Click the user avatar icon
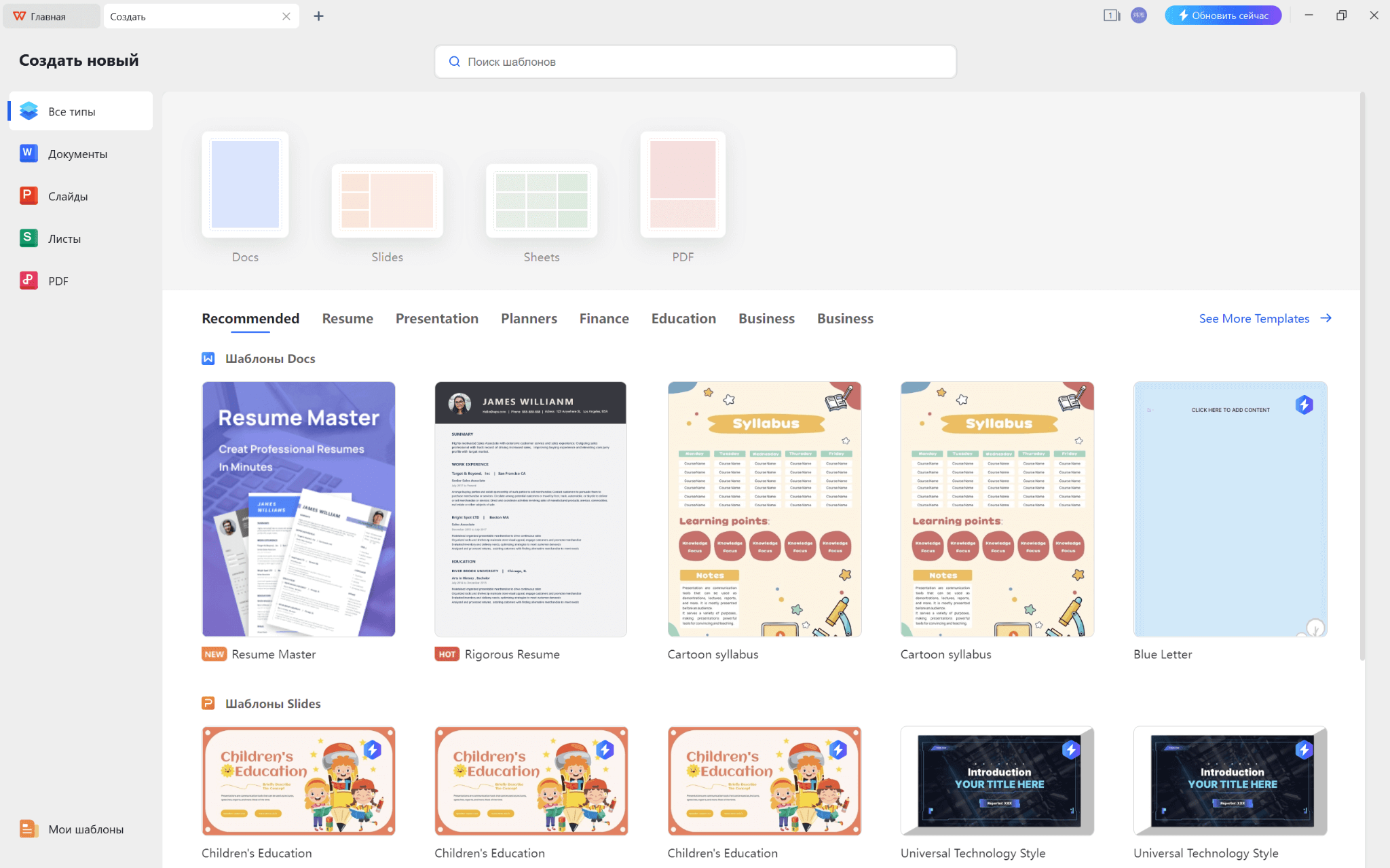This screenshot has width=1390, height=868. 1138,16
